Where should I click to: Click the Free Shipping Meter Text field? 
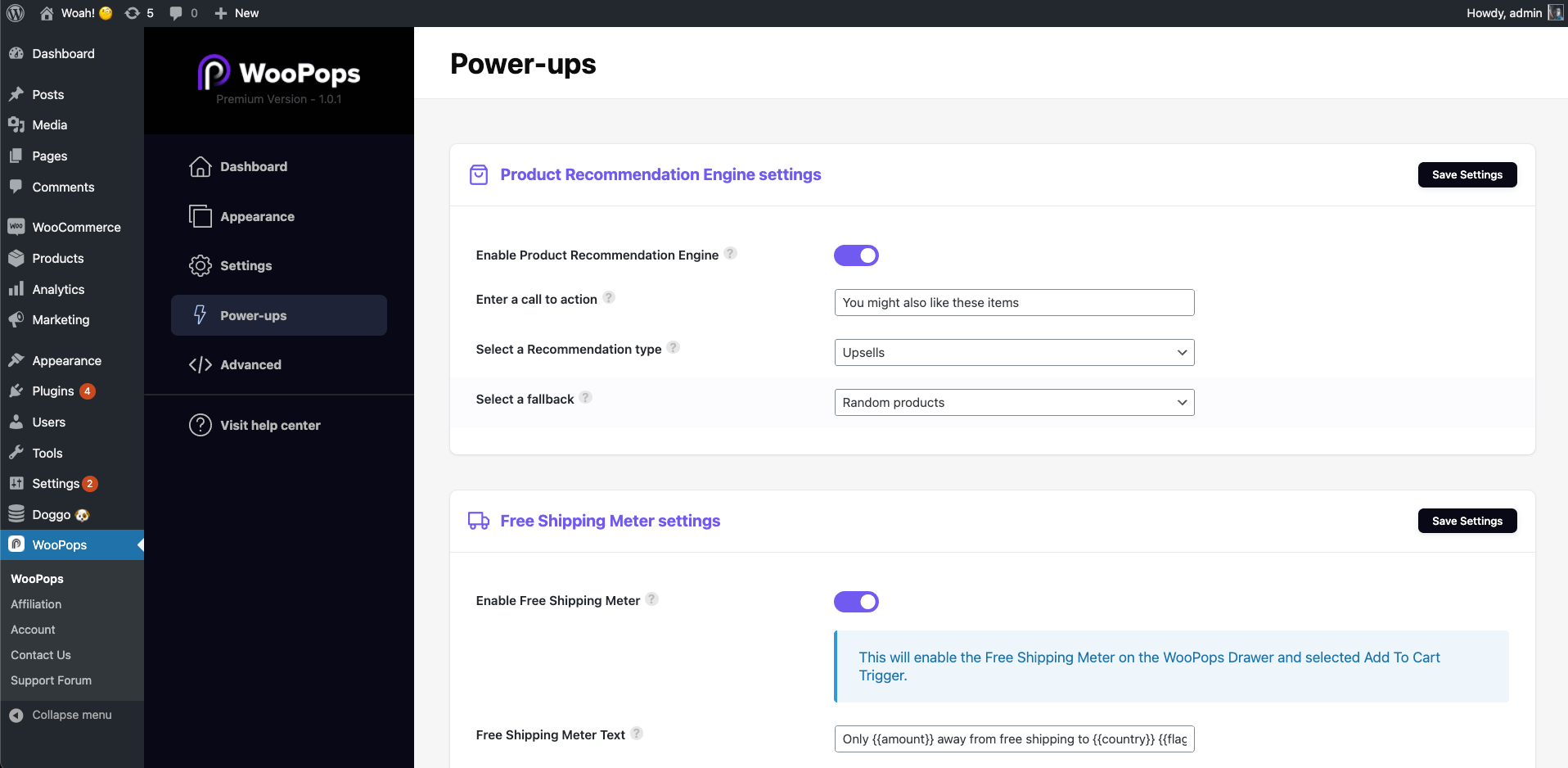click(1014, 739)
